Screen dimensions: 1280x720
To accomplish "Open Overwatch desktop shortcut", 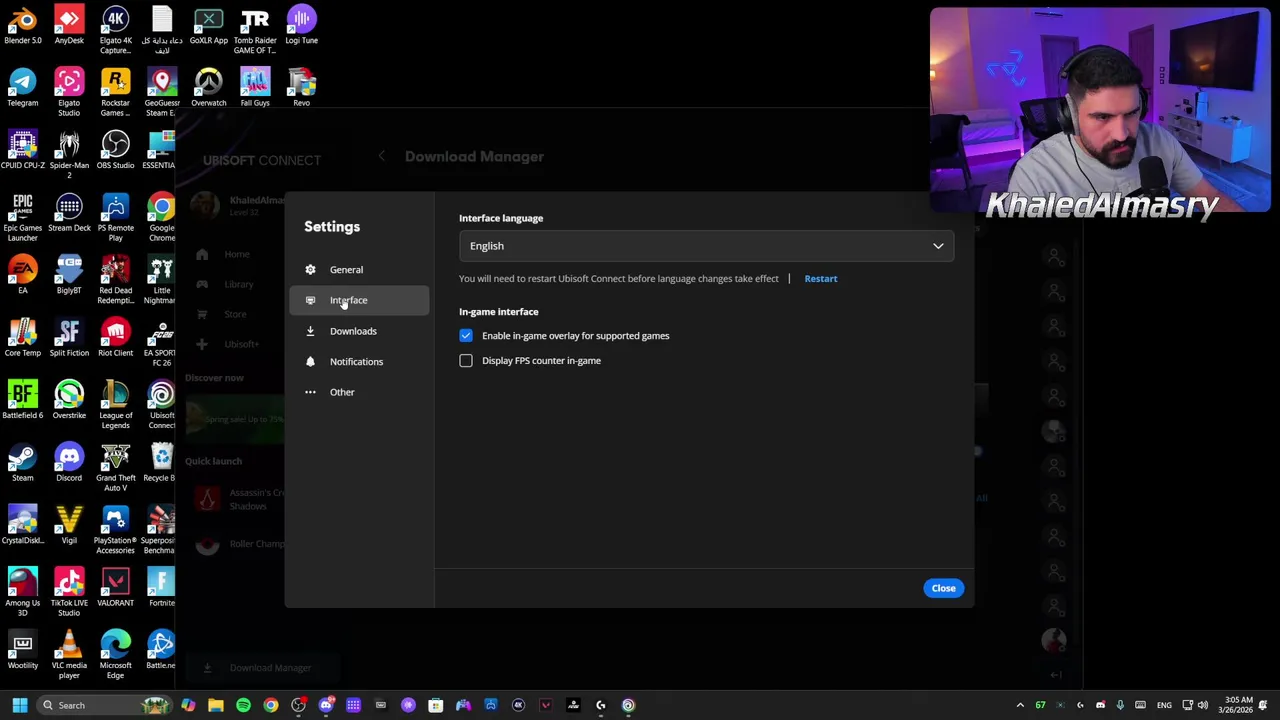I will [x=208, y=87].
